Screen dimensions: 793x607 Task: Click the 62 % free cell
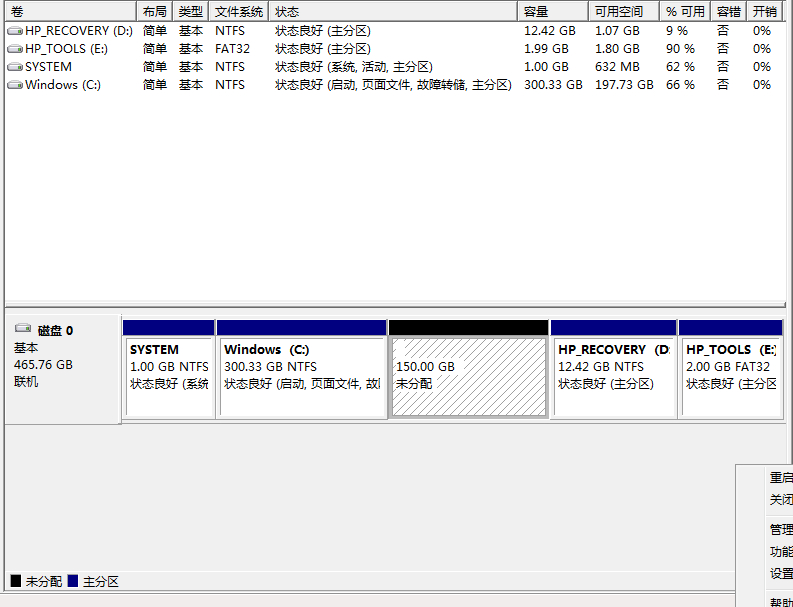pyautogui.click(x=680, y=67)
